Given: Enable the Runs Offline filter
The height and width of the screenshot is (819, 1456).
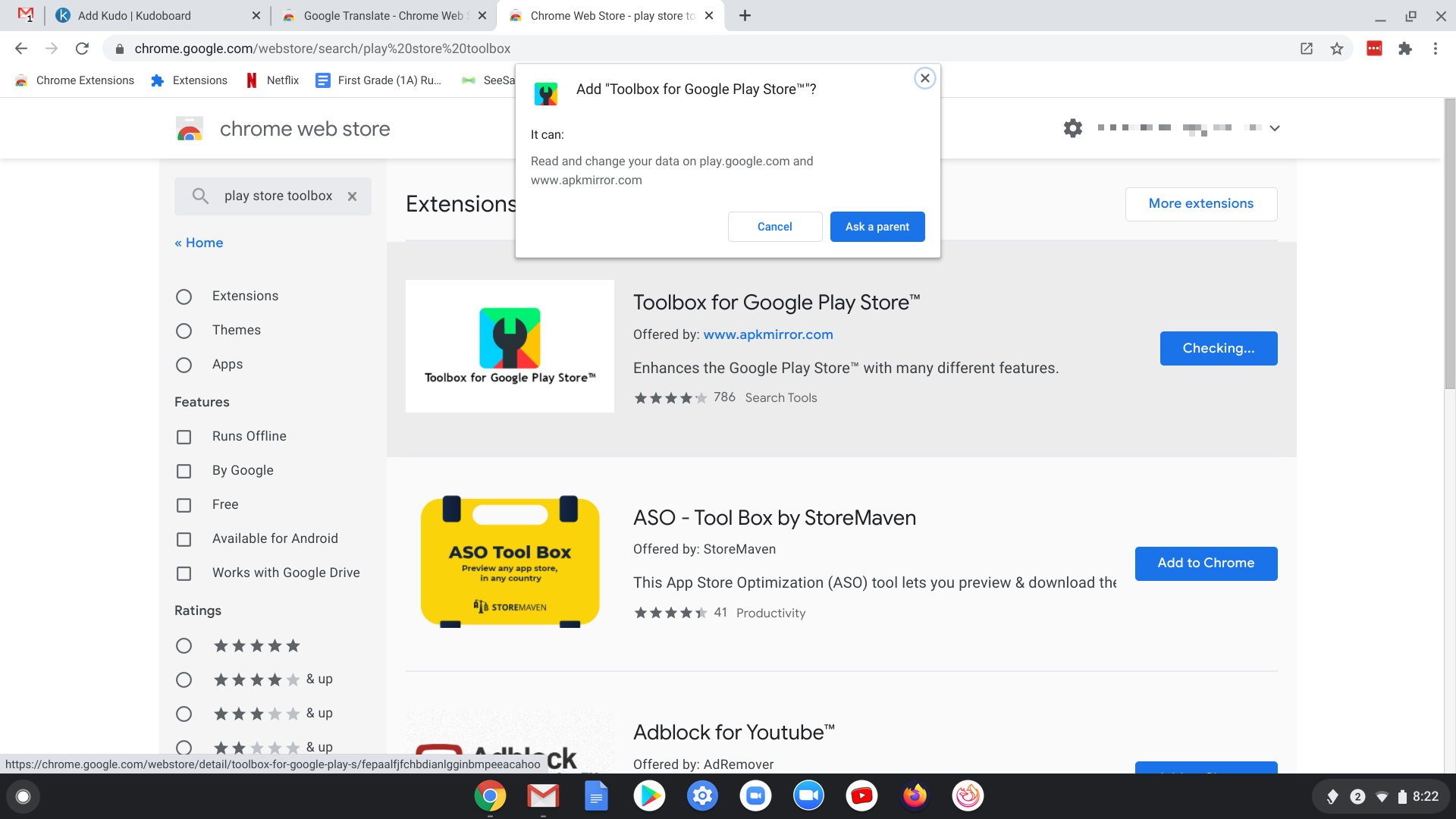Looking at the screenshot, I should (x=184, y=437).
